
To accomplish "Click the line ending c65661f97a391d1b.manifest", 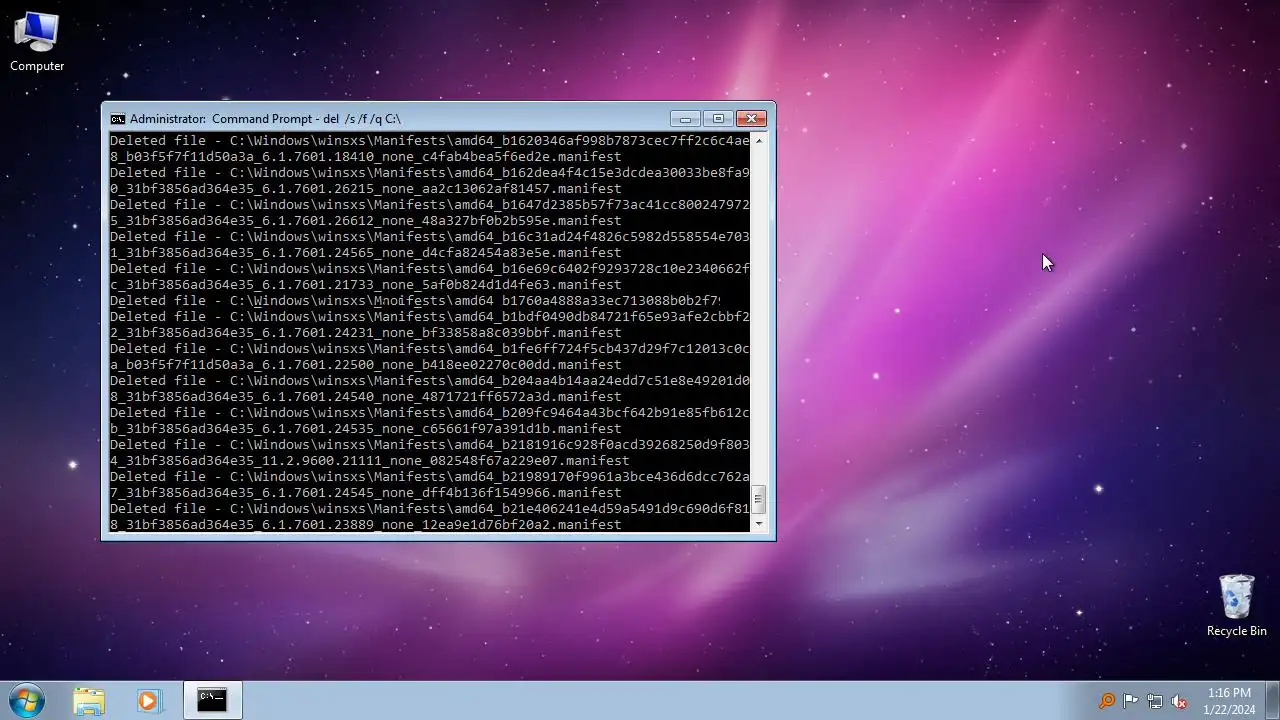I will coord(366,429).
